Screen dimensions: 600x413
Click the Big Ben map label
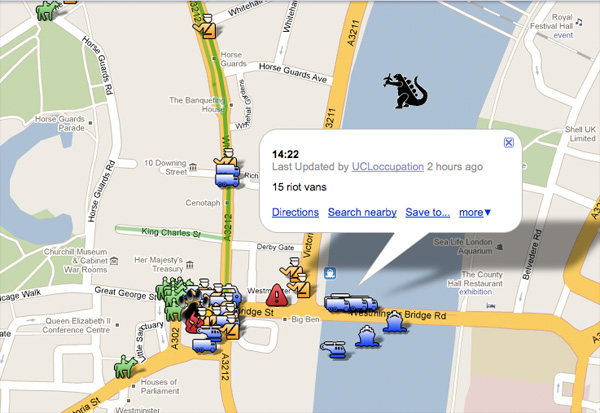point(305,319)
